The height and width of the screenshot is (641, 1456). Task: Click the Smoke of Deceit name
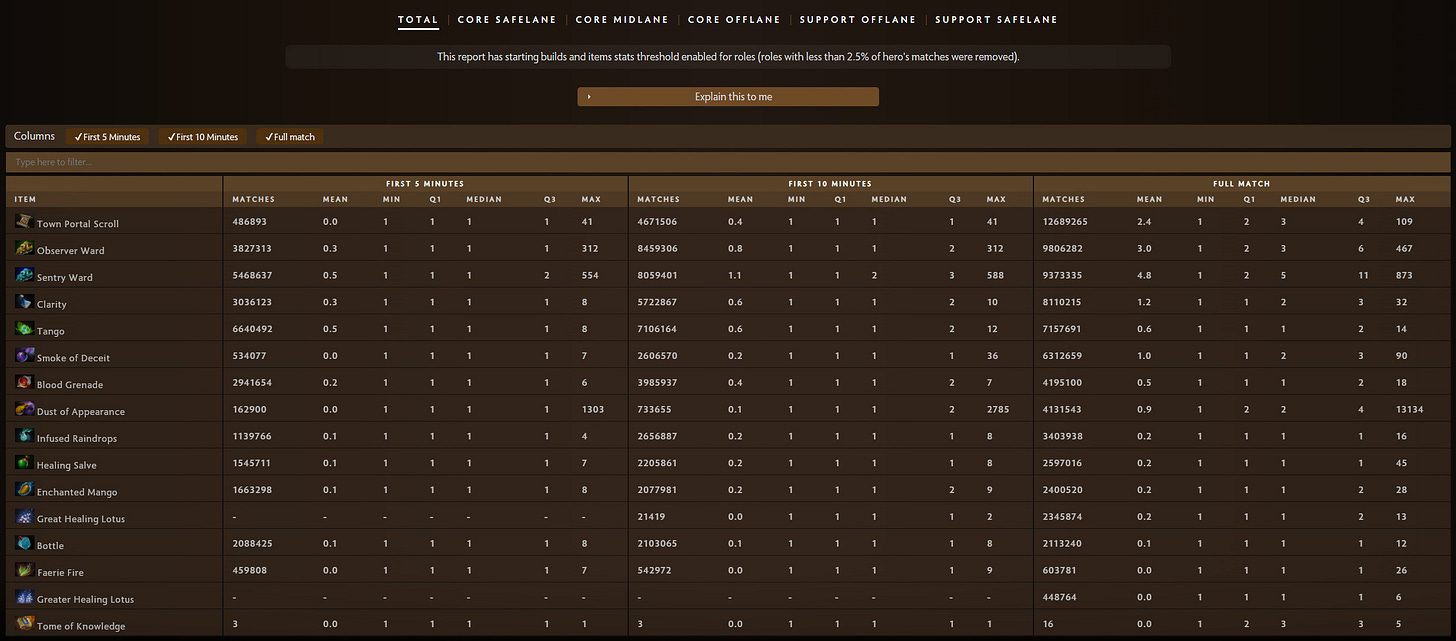click(x=74, y=358)
